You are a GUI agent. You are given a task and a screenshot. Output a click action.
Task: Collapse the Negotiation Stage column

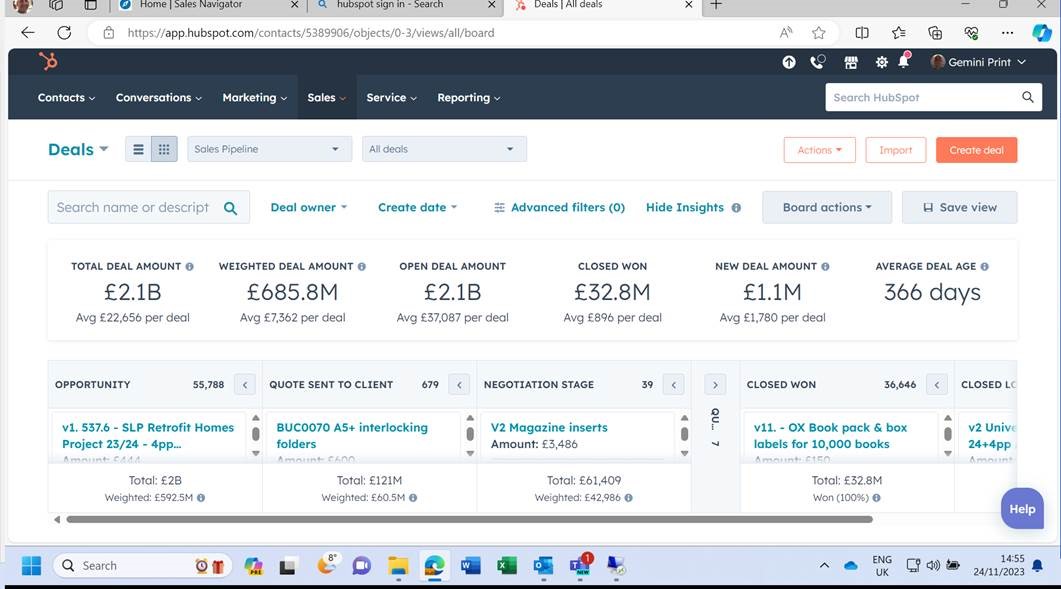673,384
